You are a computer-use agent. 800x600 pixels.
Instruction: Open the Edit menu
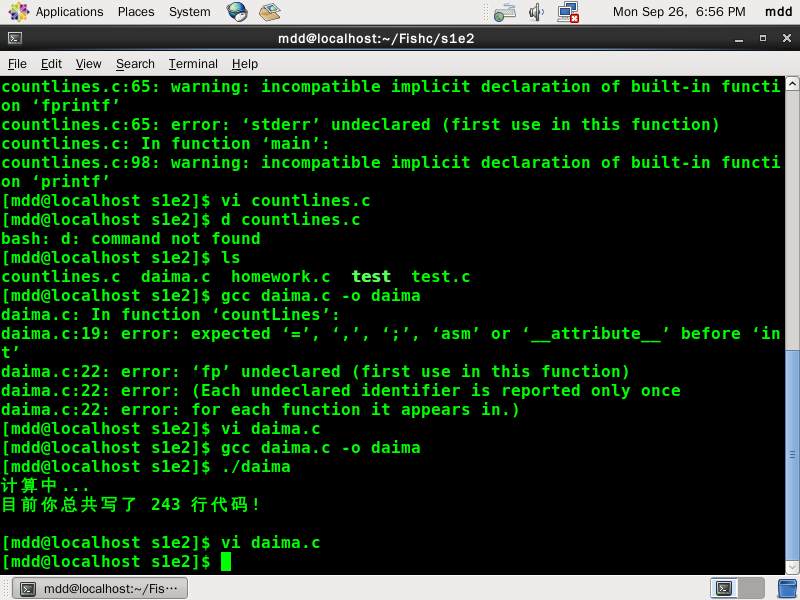51,64
